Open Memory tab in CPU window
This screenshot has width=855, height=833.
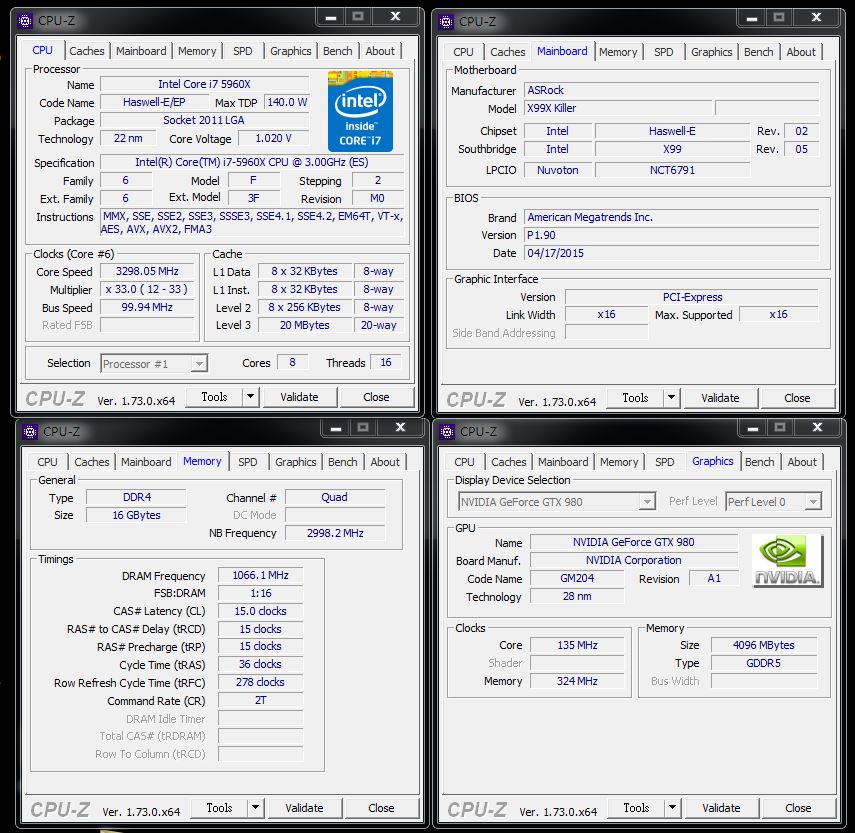(x=197, y=51)
